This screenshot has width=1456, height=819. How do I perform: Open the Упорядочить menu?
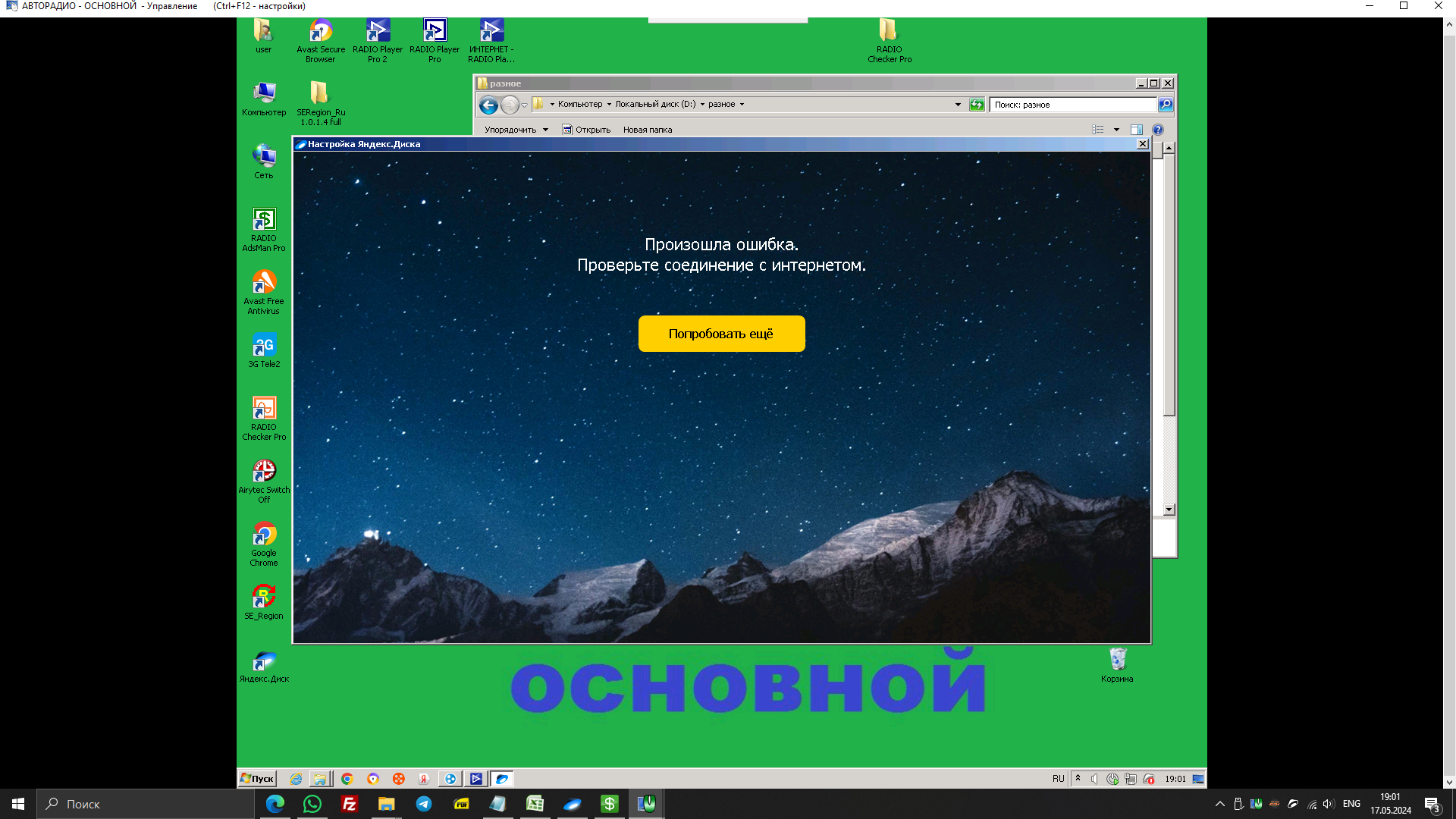click(x=516, y=130)
